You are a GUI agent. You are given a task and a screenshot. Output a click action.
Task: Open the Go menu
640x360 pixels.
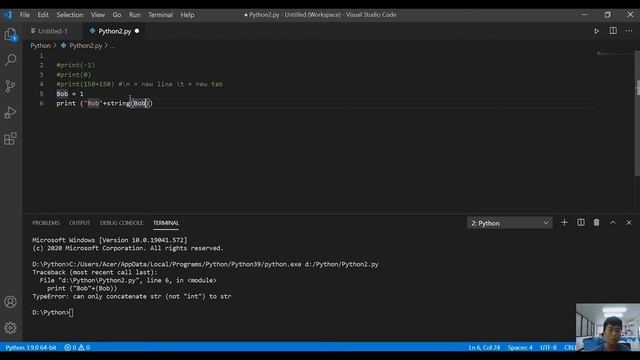pyautogui.click(x=117, y=15)
